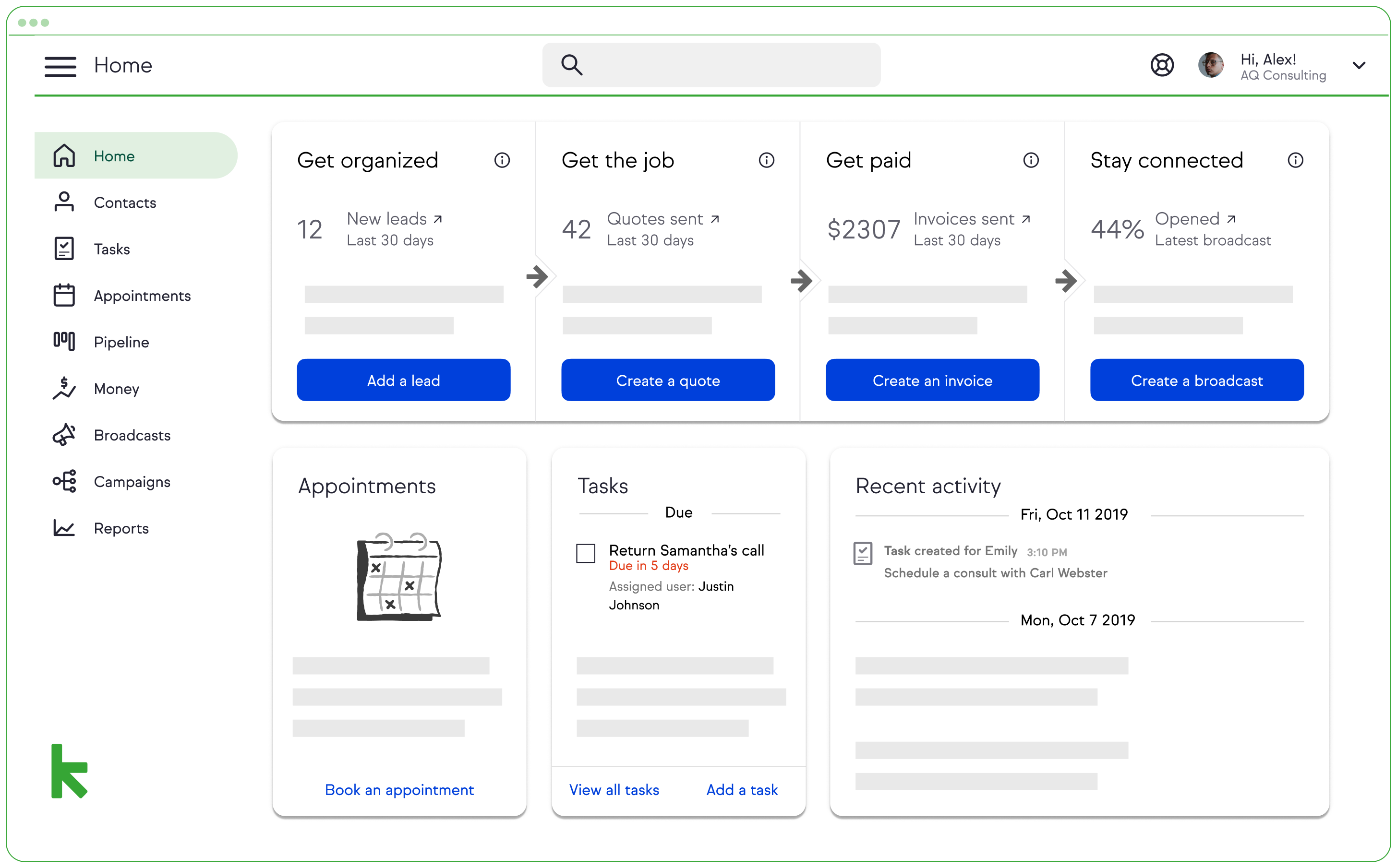Click the Pipeline icon in the sidebar
The height and width of the screenshot is (868, 1397).
click(x=64, y=342)
